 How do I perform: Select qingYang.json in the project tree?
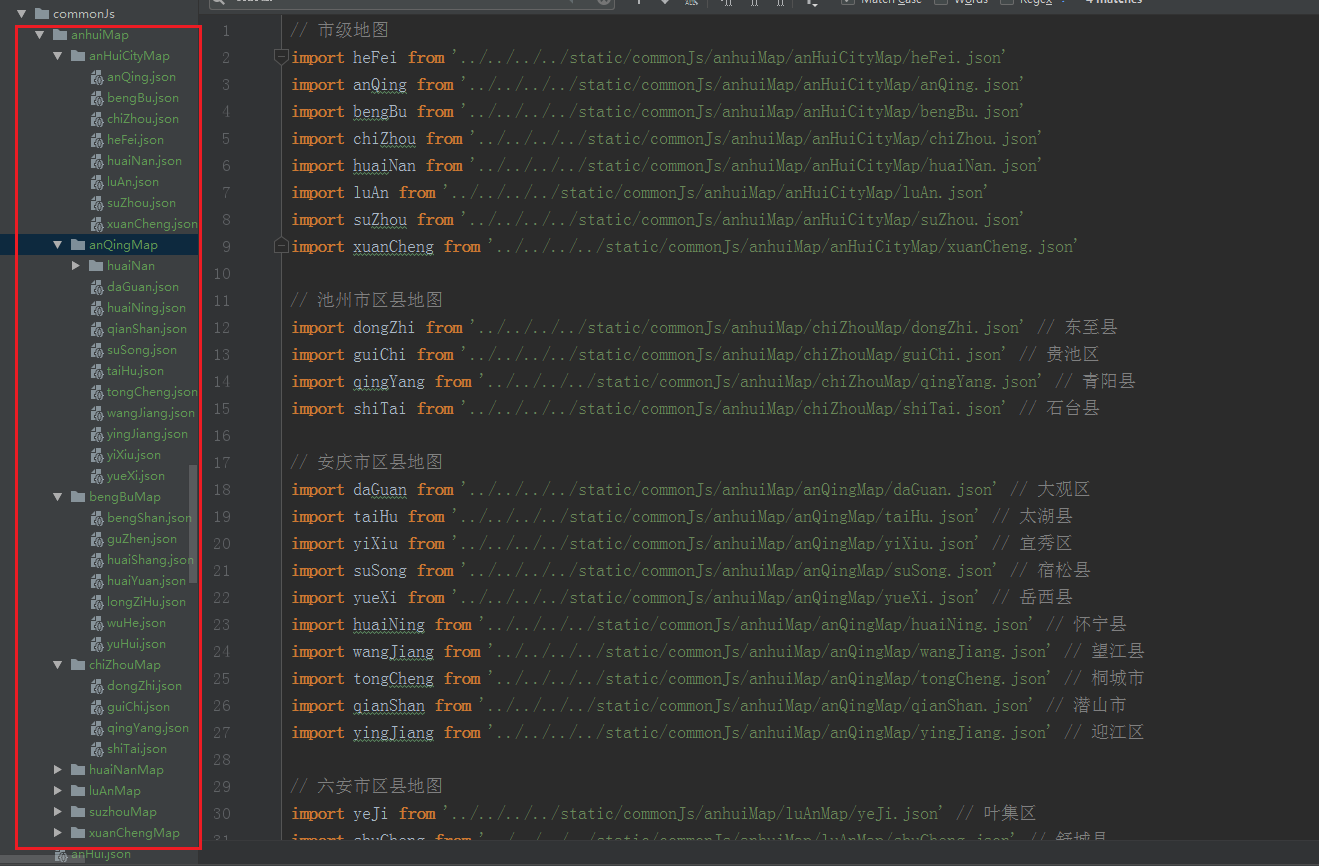coord(148,728)
